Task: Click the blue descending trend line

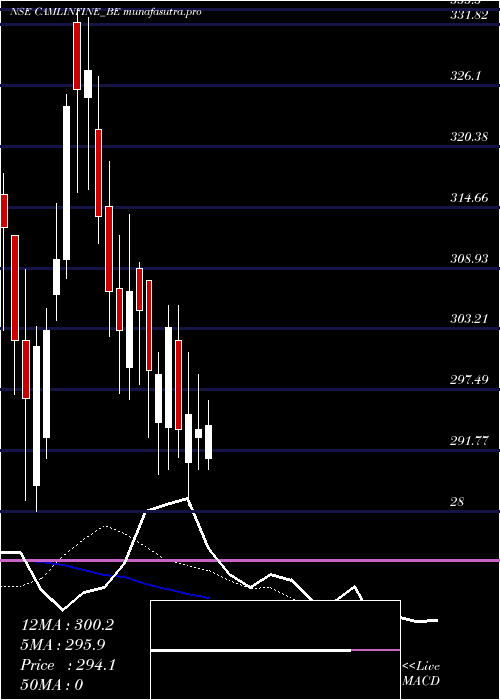Action: coord(121,579)
